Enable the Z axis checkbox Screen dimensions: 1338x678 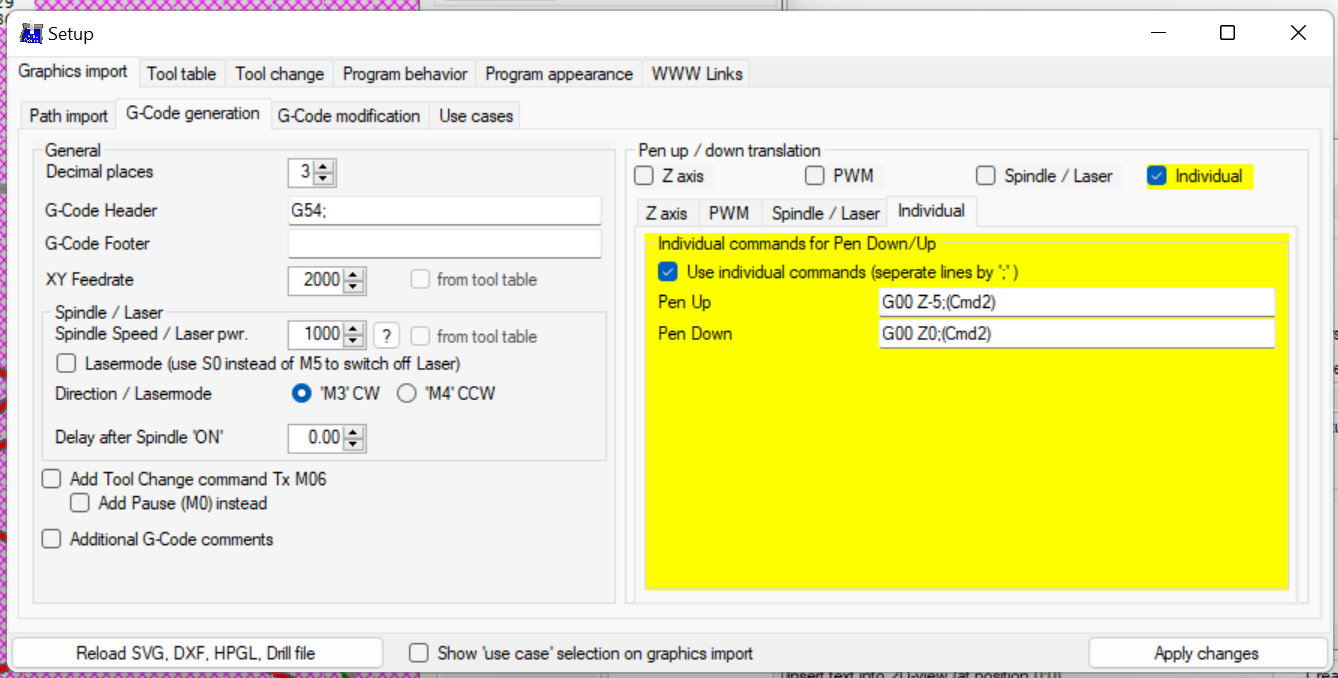tap(645, 176)
